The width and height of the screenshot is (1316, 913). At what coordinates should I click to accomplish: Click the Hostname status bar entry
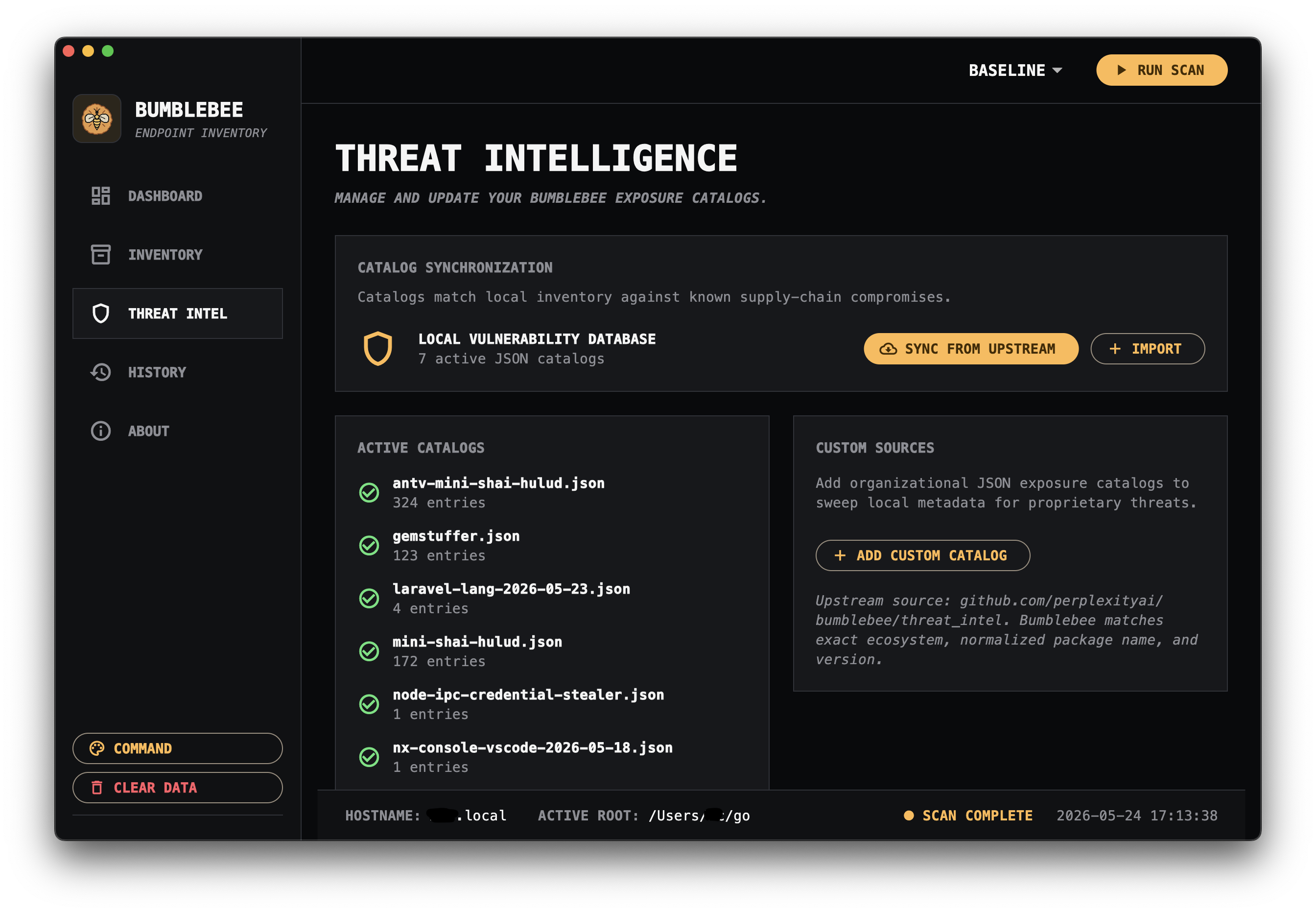click(x=426, y=815)
